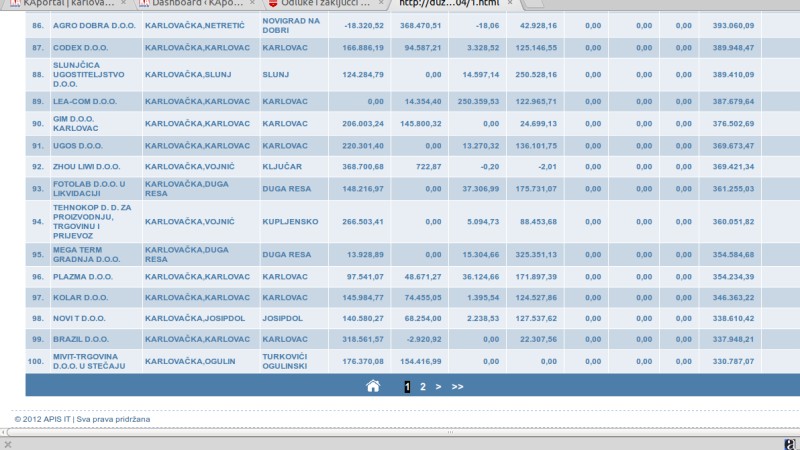Select ZHOU LIWI D.O.O. company name
Viewport: 800px width, 450px height.
pyautogui.click(x=87, y=167)
